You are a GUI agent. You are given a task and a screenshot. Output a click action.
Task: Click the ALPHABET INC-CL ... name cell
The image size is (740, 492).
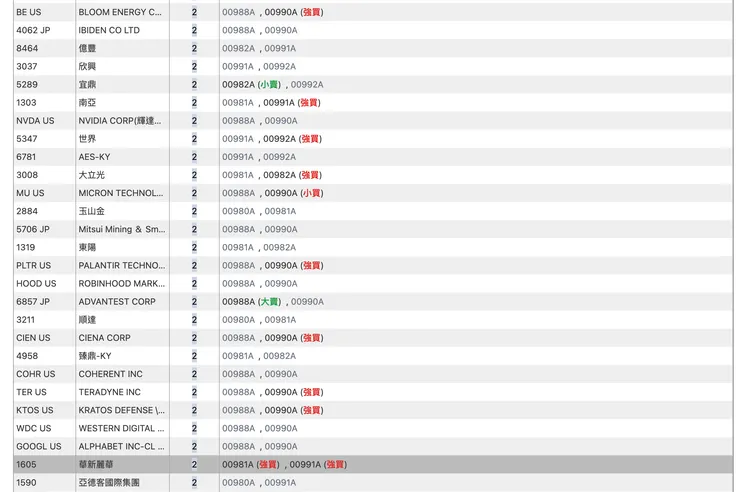(x=121, y=446)
